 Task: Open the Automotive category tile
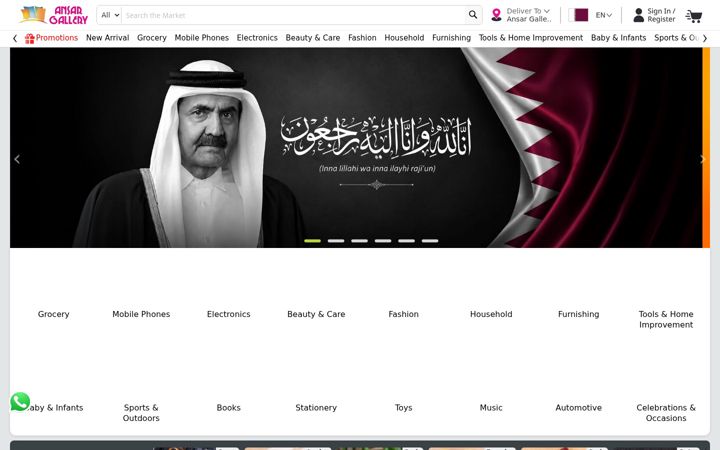point(579,407)
